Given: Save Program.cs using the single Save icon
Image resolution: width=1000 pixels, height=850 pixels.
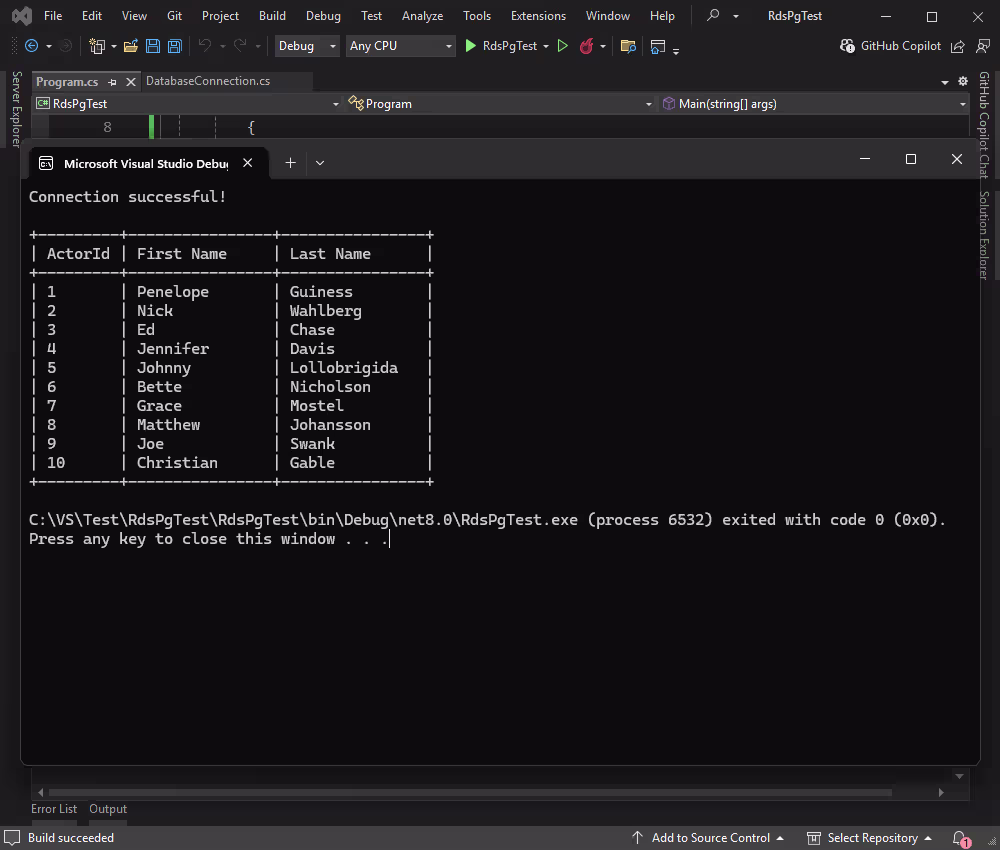Looking at the screenshot, I should pos(152,46).
